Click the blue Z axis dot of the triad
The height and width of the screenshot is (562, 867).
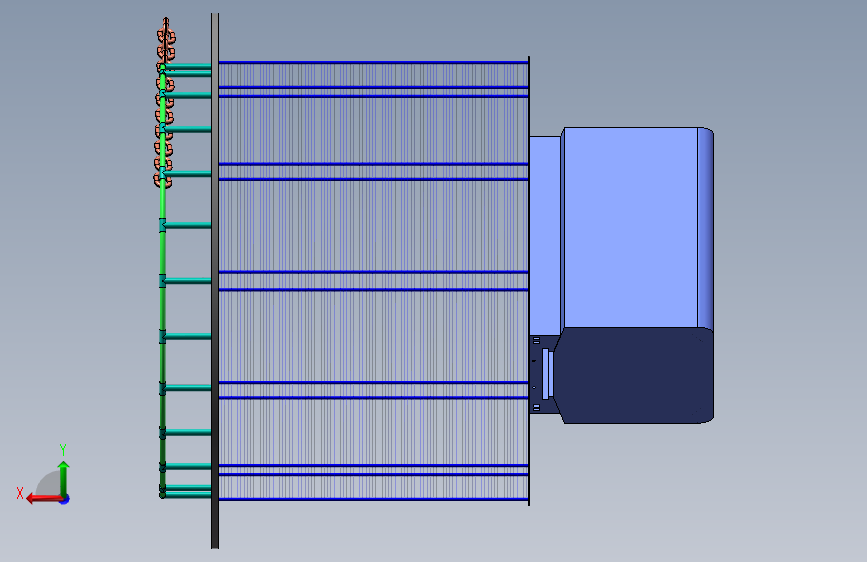(65, 500)
